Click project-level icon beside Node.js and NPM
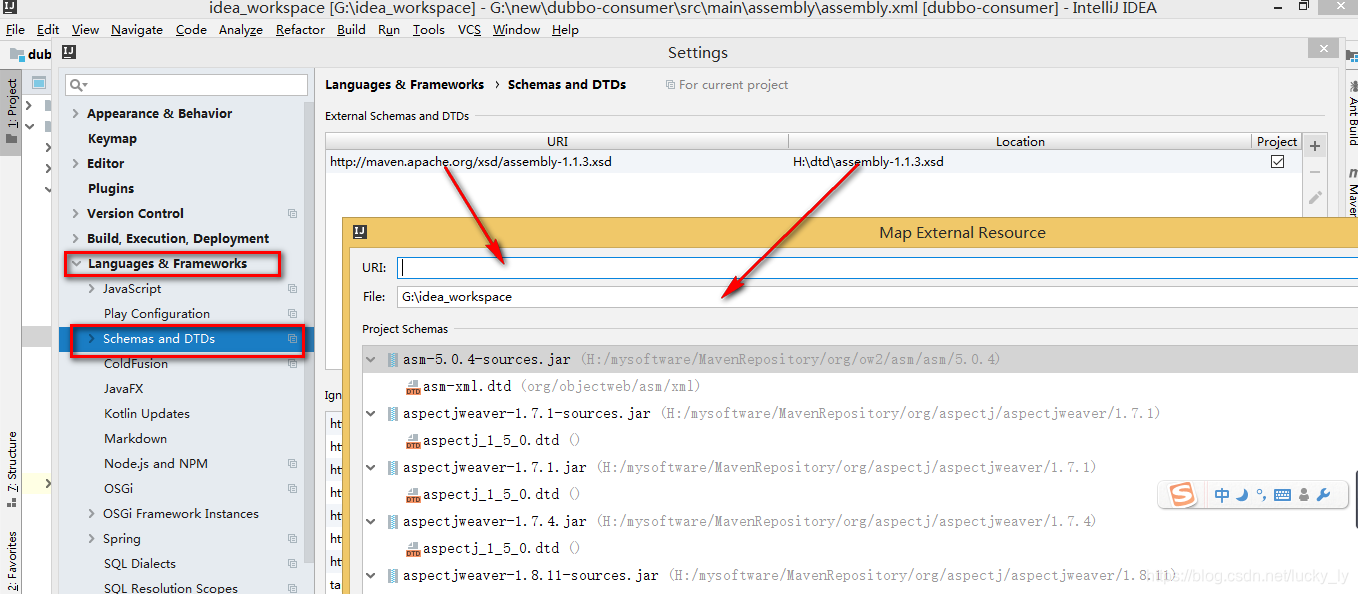The width and height of the screenshot is (1358, 594). [293, 464]
